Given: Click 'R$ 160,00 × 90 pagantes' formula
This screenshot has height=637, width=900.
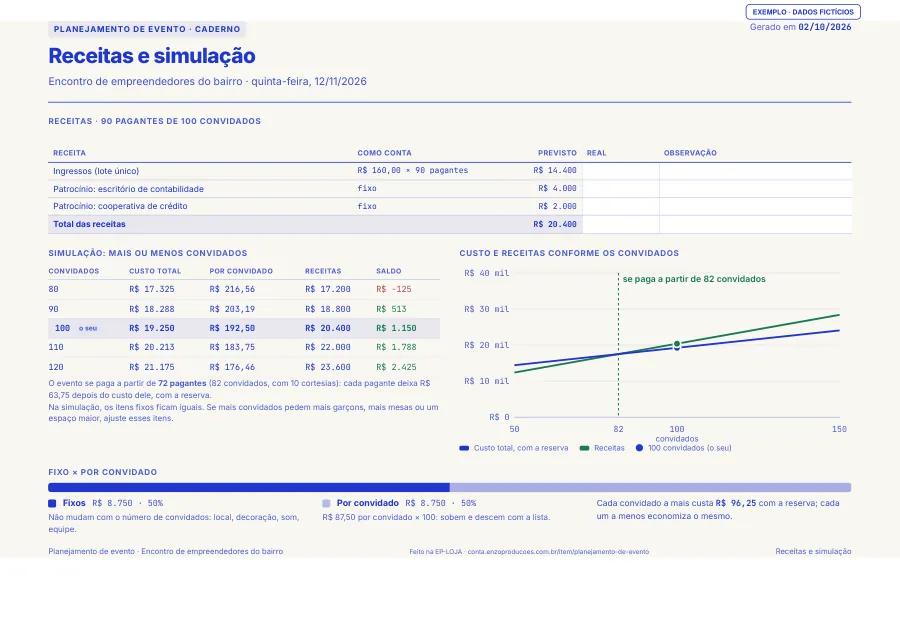Looking at the screenshot, I should point(412,170).
